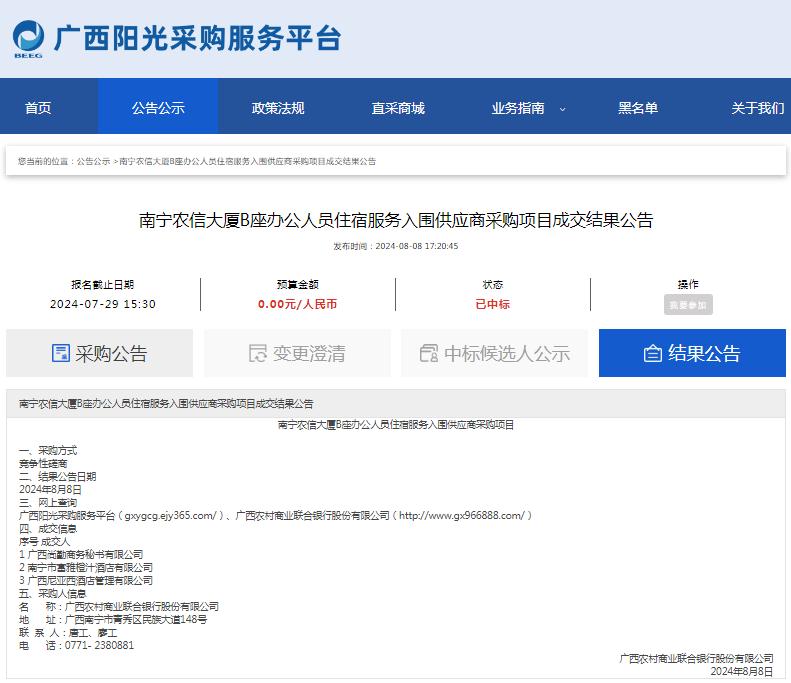Viewport: 791px width, 683px height.
Task: Click the heading 四、成交信息
Action: point(48,529)
